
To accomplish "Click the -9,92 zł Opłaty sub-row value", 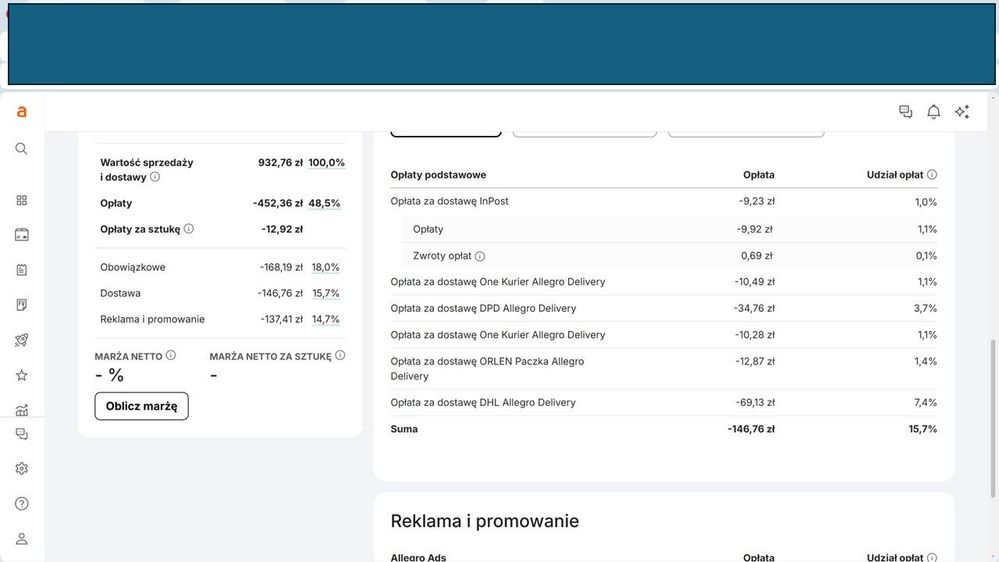I will pyautogui.click(x=754, y=229).
